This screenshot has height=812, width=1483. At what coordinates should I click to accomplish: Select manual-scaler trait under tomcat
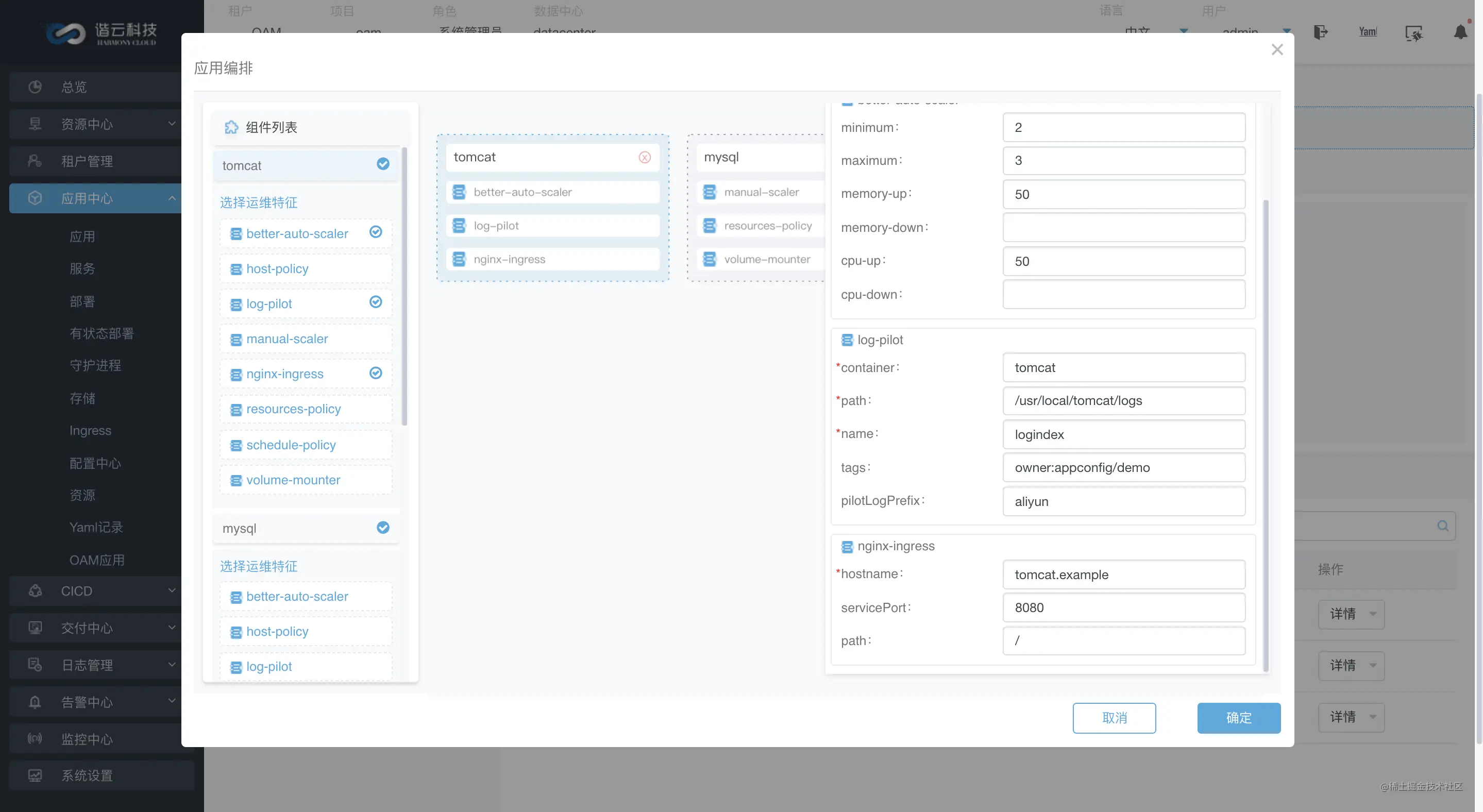pyautogui.click(x=306, y=339)
